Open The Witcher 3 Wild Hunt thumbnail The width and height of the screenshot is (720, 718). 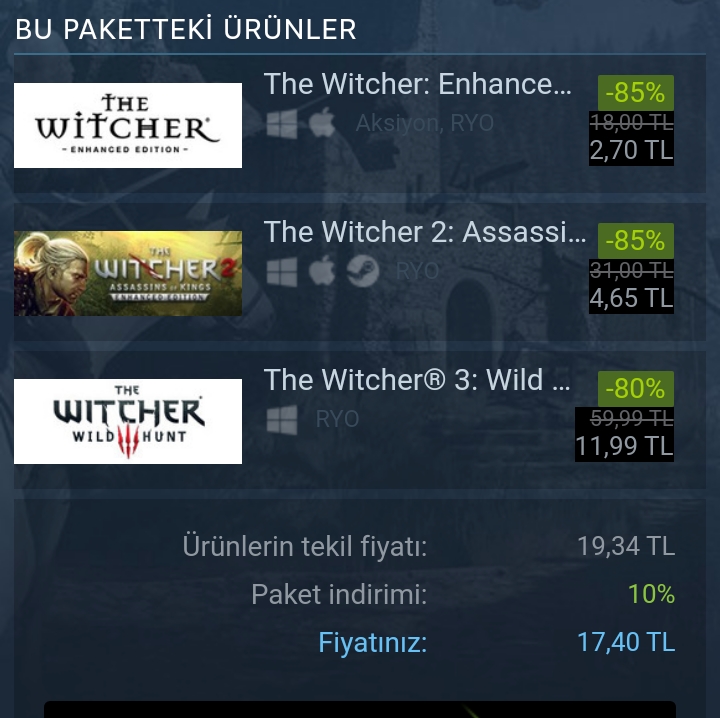pyautogui.click(x=128, y=421)
